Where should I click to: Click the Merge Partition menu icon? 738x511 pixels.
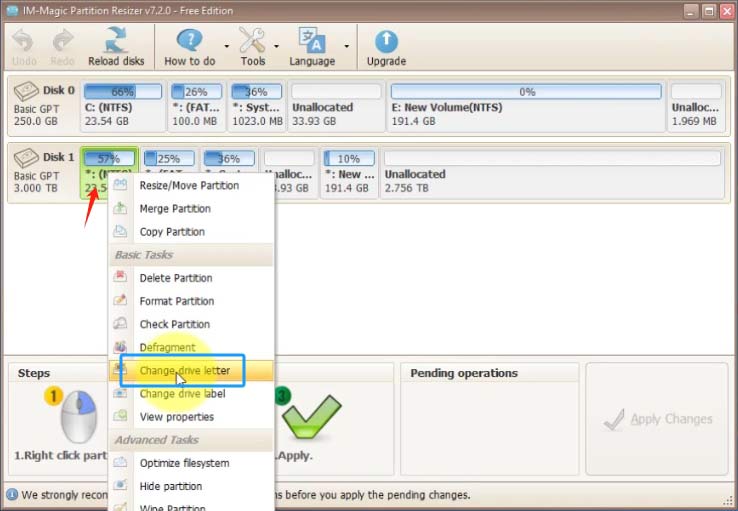(x=120, y=208)
